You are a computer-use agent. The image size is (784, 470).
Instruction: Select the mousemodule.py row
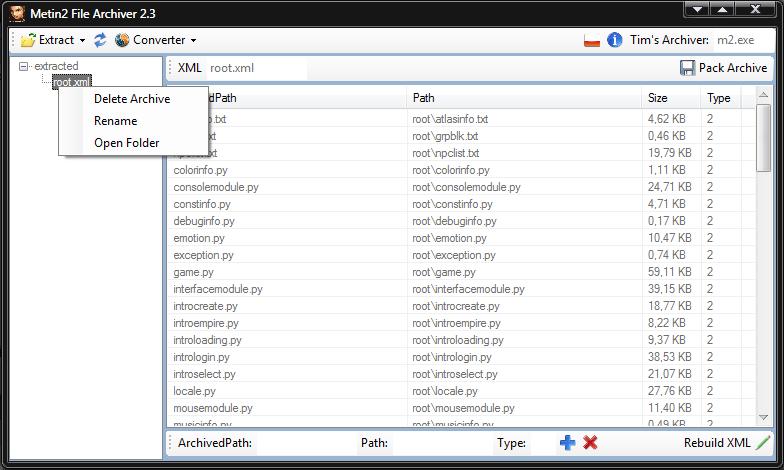coord(460,408)
